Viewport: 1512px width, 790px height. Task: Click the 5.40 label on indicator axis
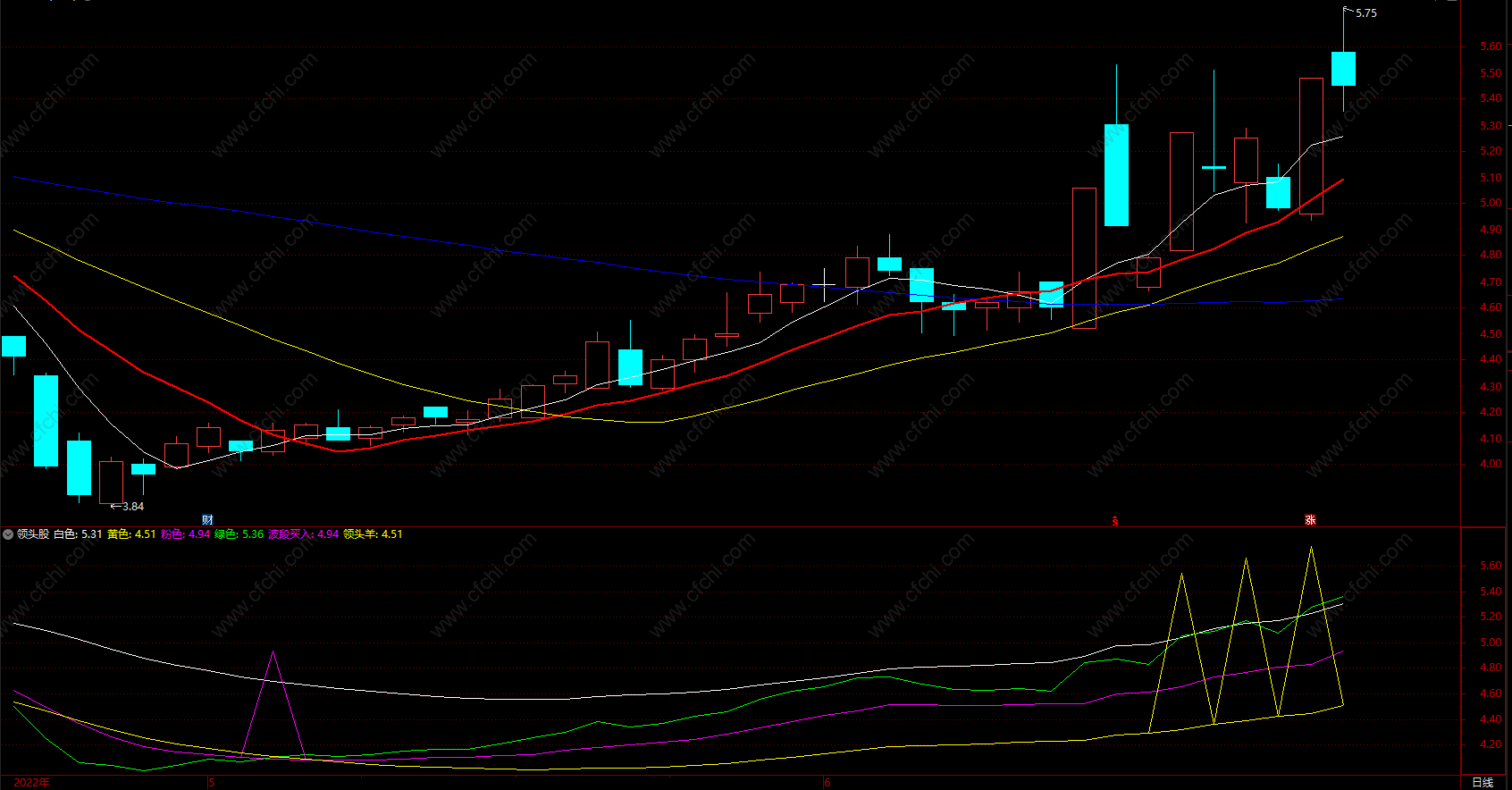tap(1491, 592)
